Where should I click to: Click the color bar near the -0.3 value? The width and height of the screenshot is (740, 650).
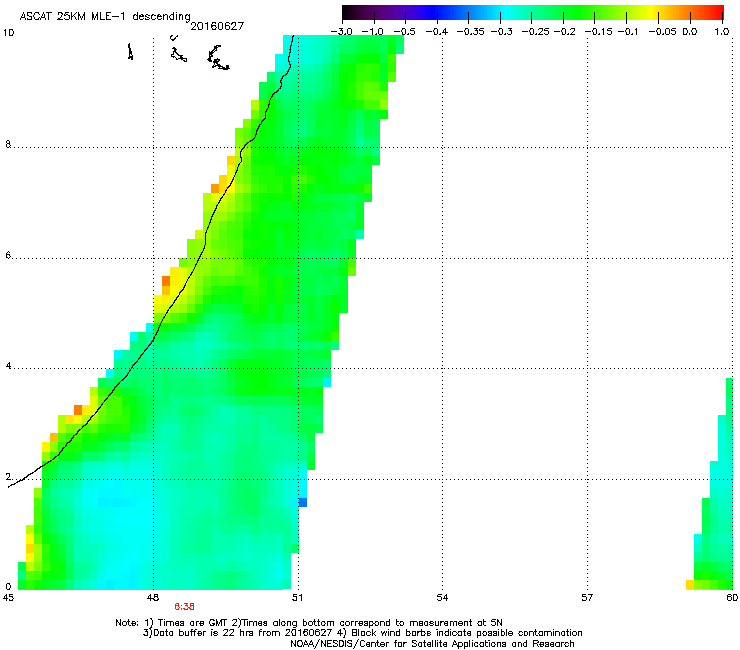coord(501,13)
